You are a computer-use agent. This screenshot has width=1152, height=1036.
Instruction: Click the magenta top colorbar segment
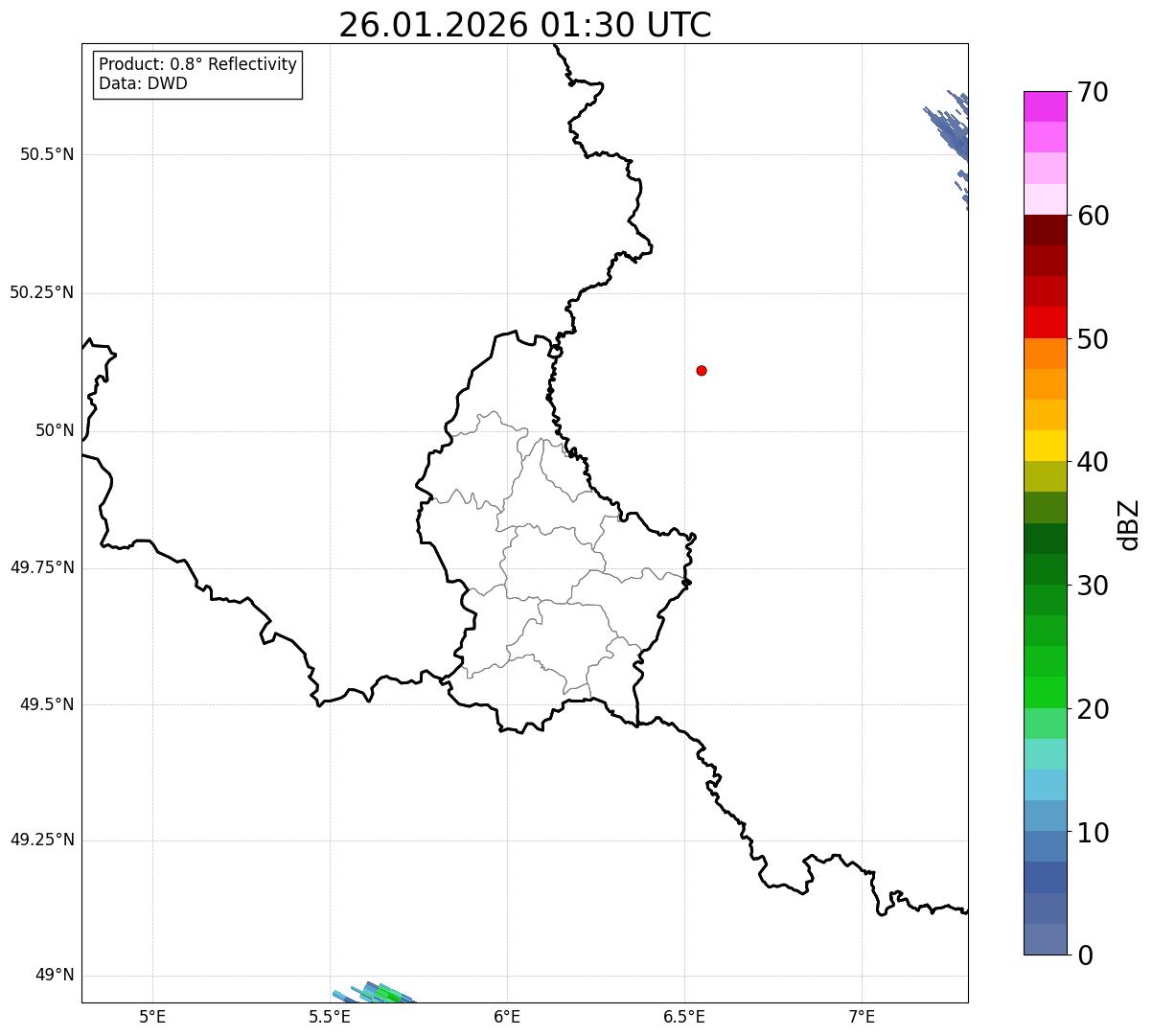pyautogui.click(x=1046, y=106)
